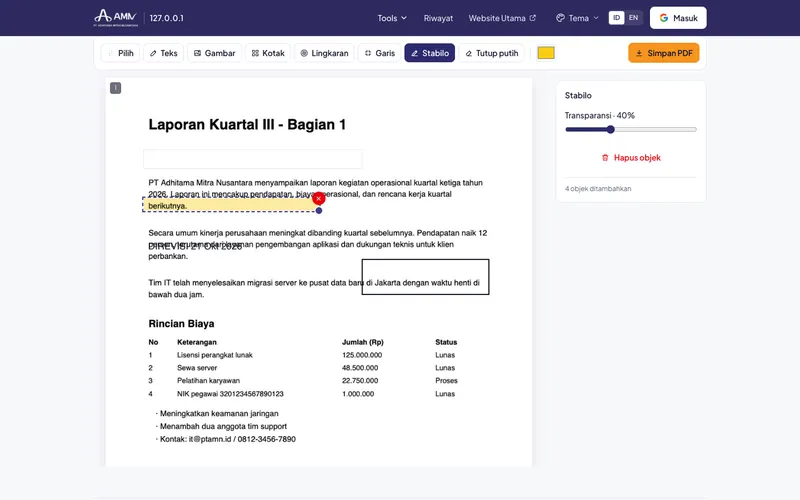Click the '48.500.000' amount cell

coord(360,368)
